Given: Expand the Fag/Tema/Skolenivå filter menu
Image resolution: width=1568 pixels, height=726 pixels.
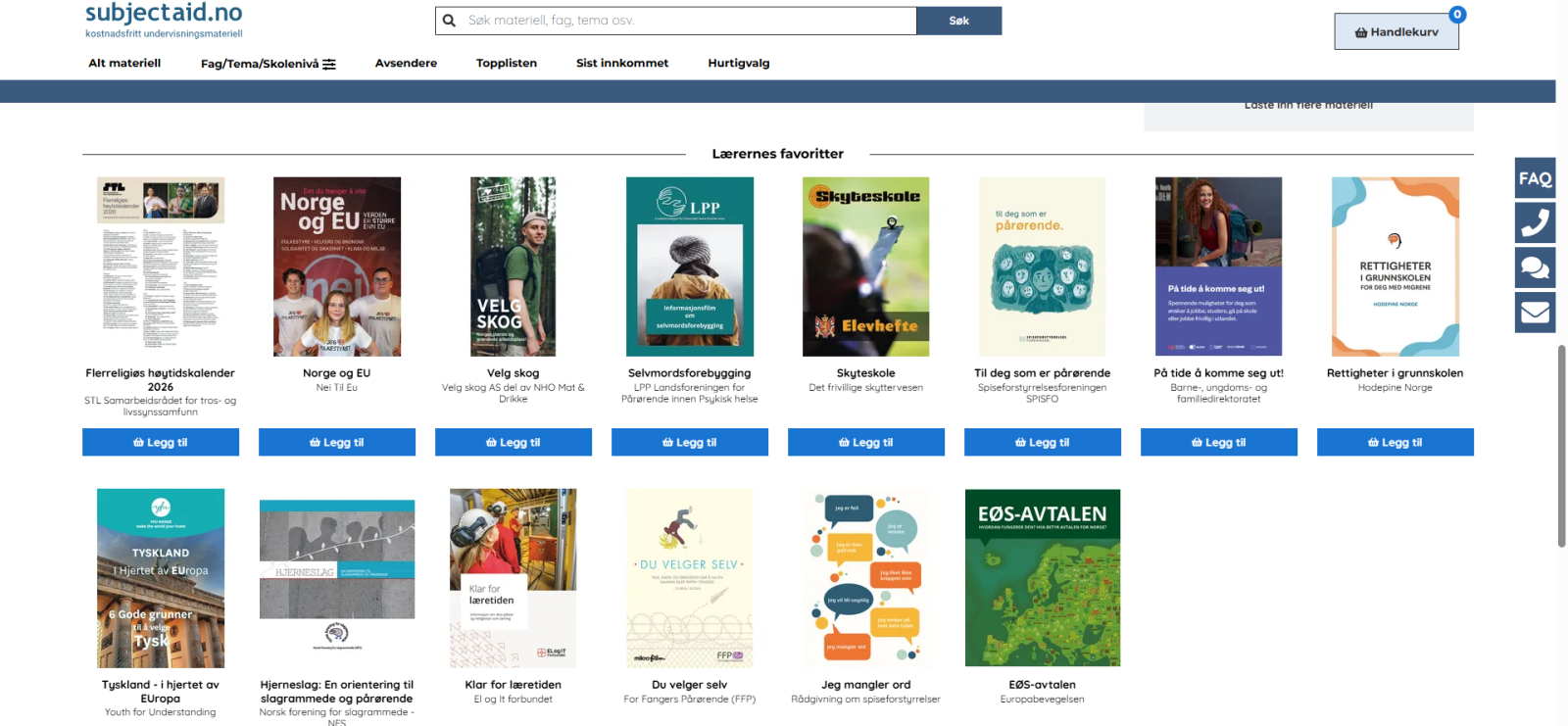Looking at the screenshot, I should click(x=268, y=64).
